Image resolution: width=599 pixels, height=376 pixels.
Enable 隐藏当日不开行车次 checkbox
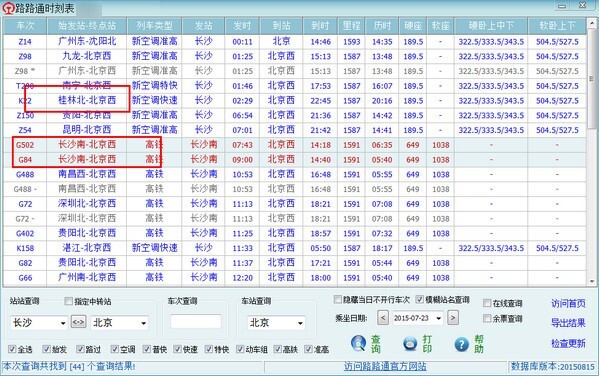(x=337, y=299)
